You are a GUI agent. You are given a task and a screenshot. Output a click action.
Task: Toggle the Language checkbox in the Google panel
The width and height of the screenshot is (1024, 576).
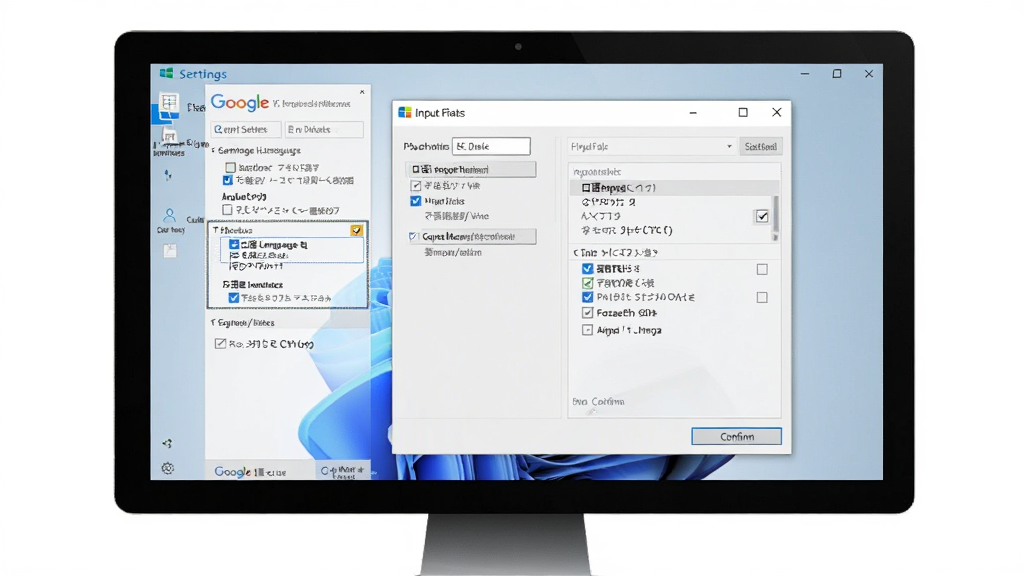[x=234, y=244]
